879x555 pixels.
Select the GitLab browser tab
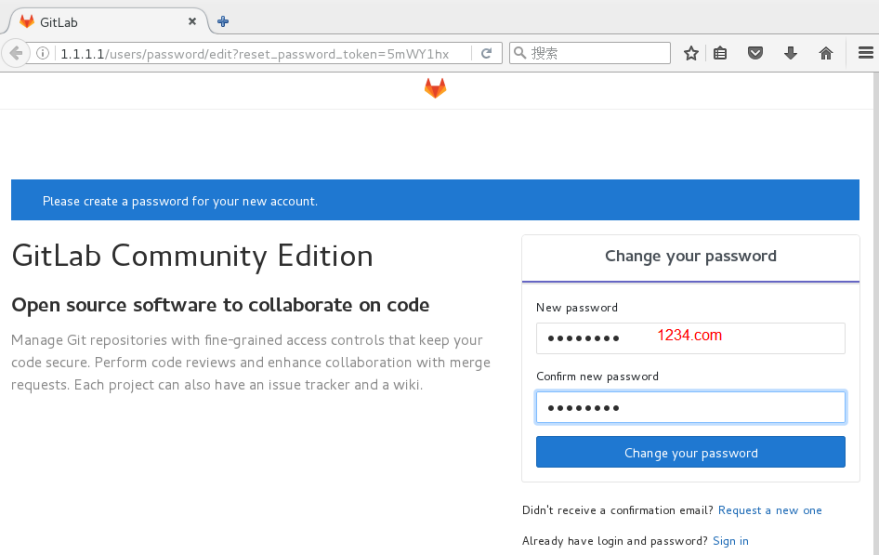pyautogui.click(x=108, y=22)
